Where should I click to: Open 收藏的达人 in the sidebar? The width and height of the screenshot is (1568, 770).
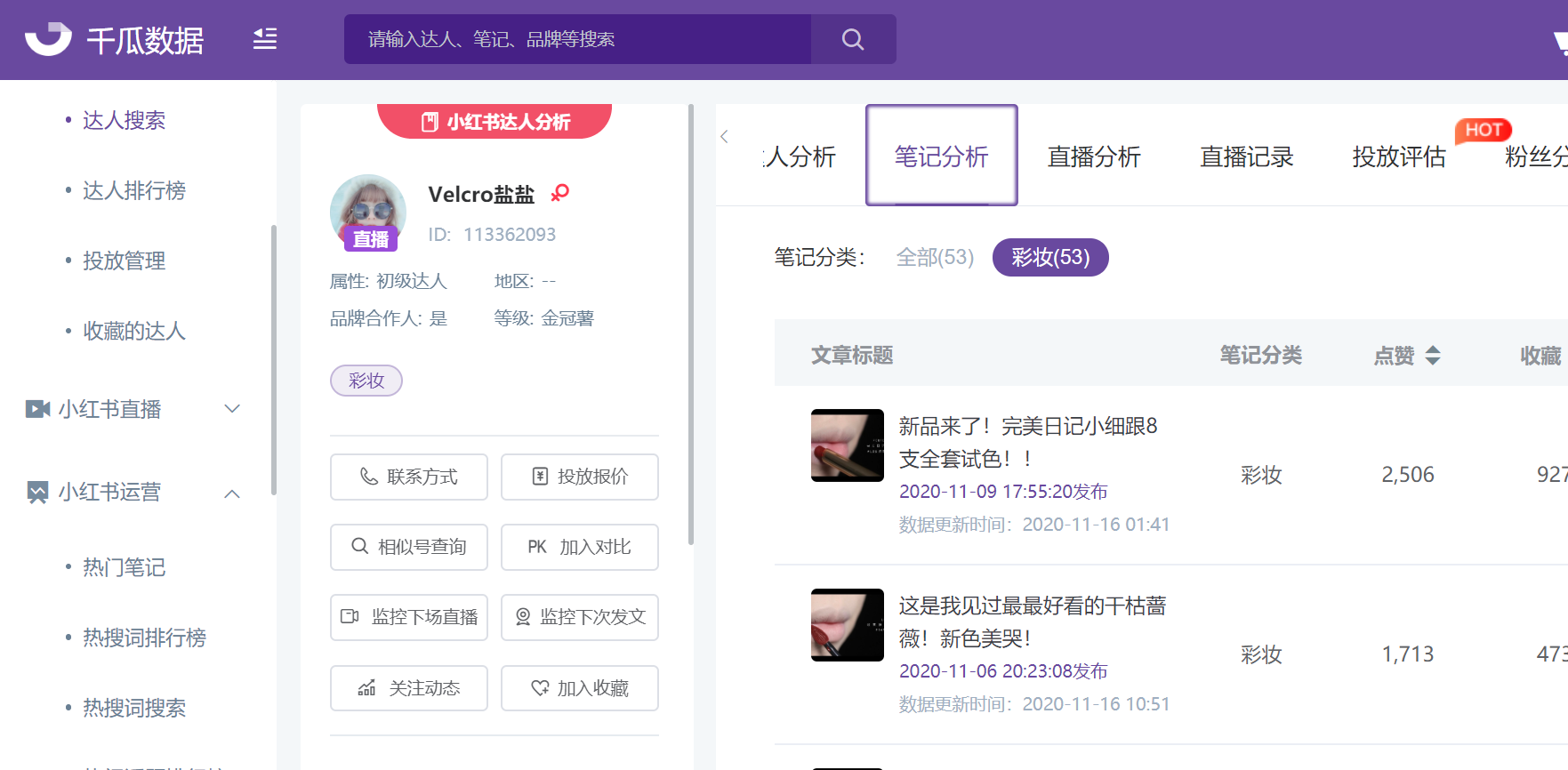point(134,331)
